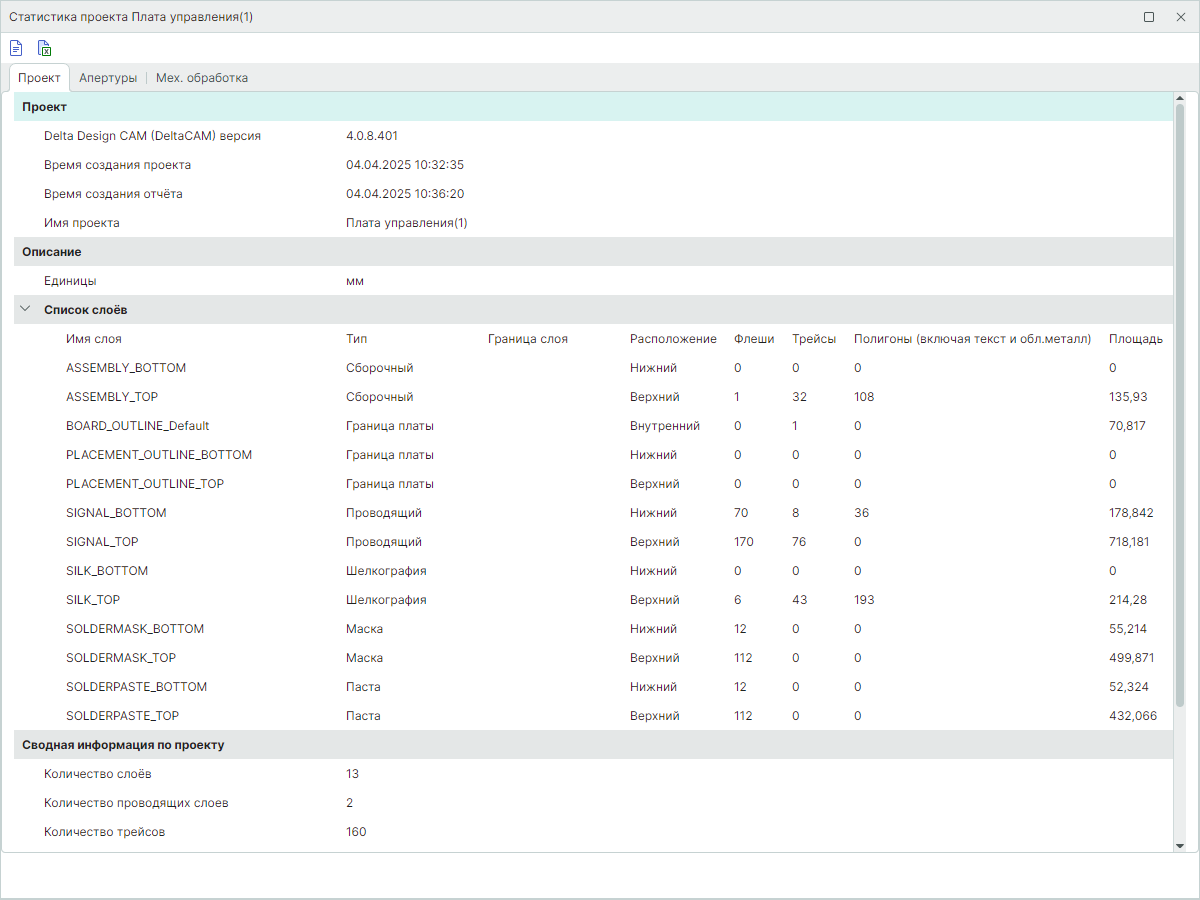The width and height of the screenshot is (1200, 900).
Task: Maximize the project statistics window
Action: [1149, 17]
